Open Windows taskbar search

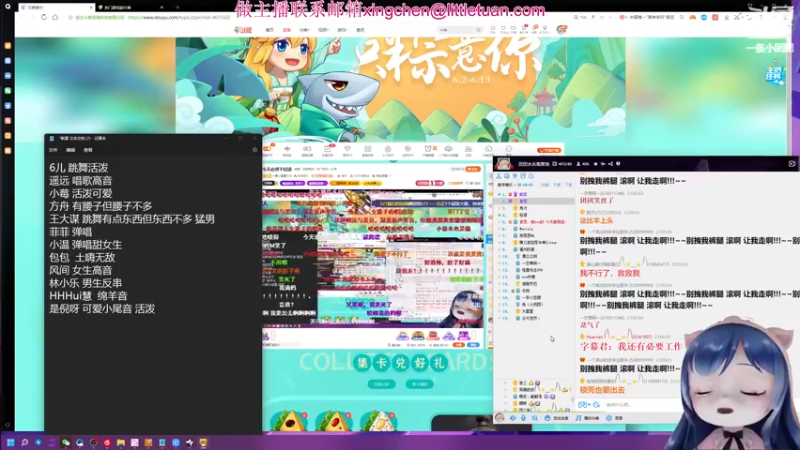(24, 442)
